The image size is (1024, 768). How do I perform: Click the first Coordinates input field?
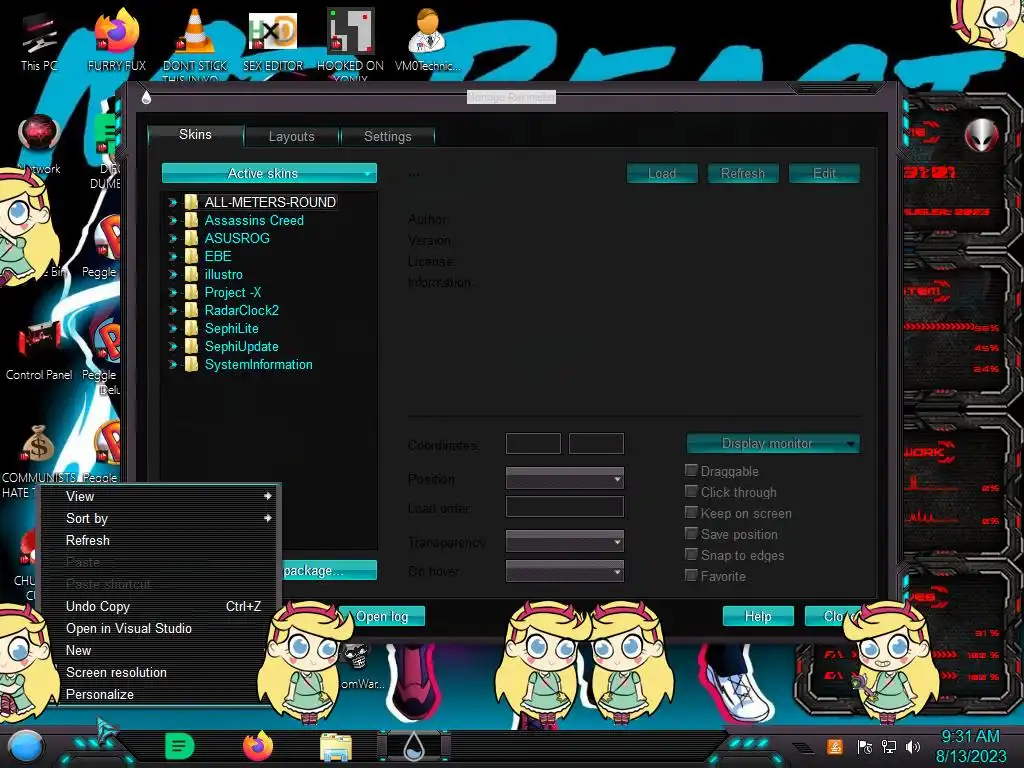point(534,443)
